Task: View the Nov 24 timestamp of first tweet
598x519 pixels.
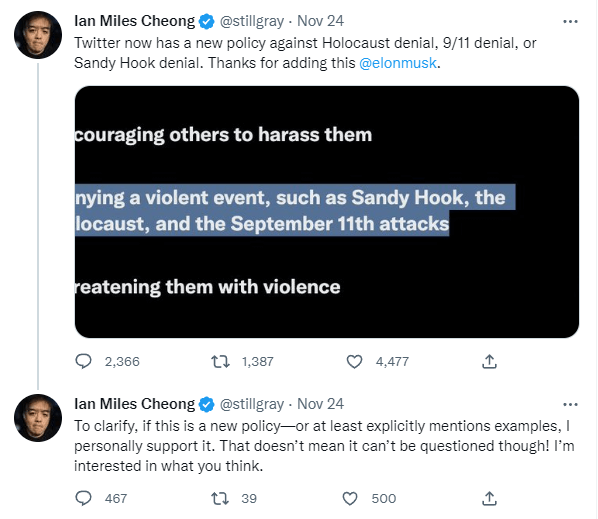Action: (320, 21)
